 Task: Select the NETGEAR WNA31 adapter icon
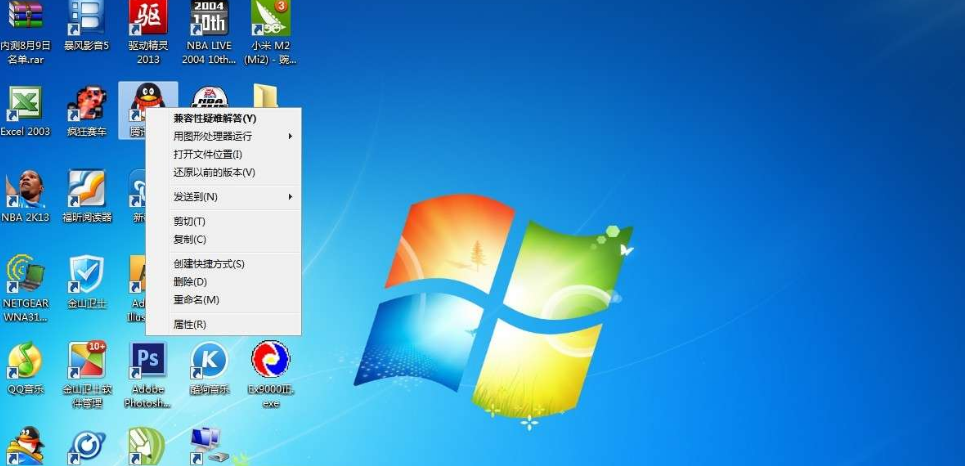coord(25,274)
